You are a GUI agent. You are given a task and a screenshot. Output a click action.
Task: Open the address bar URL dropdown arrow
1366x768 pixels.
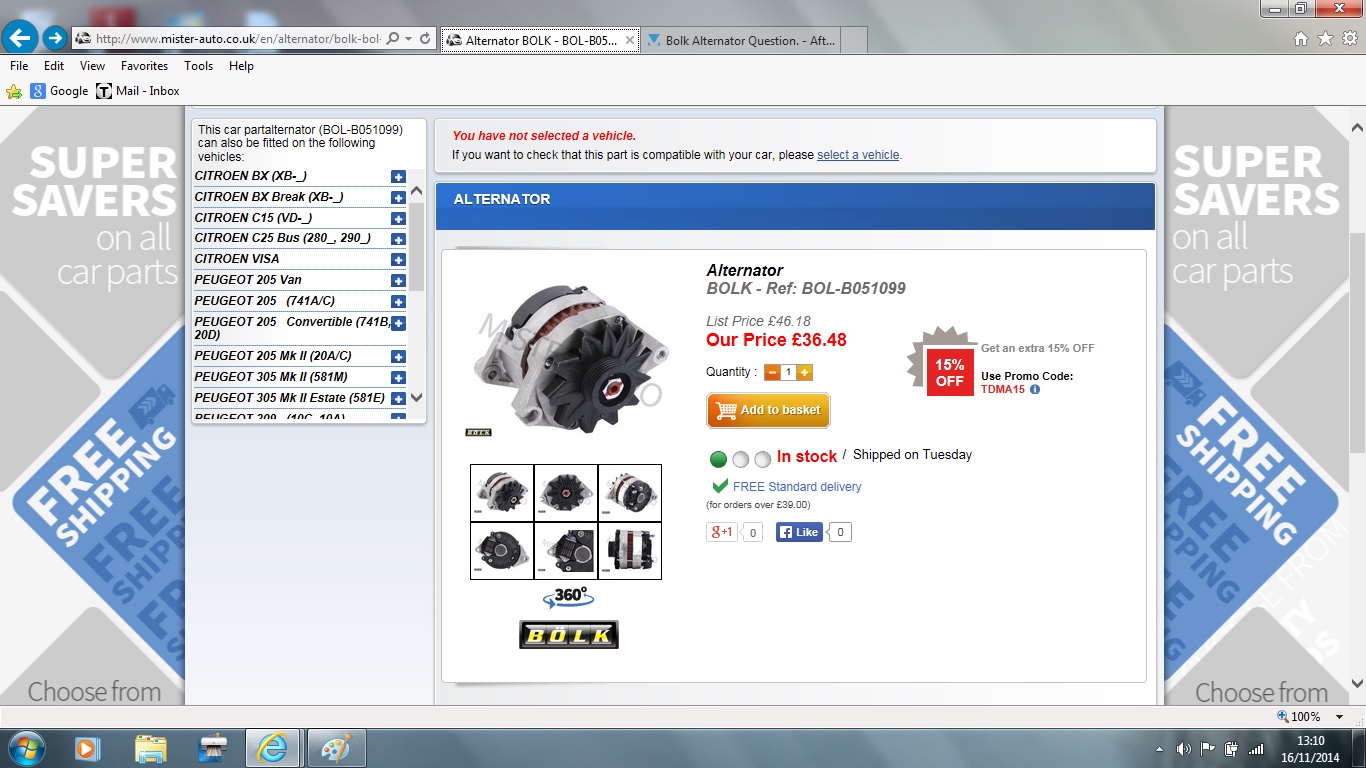point(409,39)
